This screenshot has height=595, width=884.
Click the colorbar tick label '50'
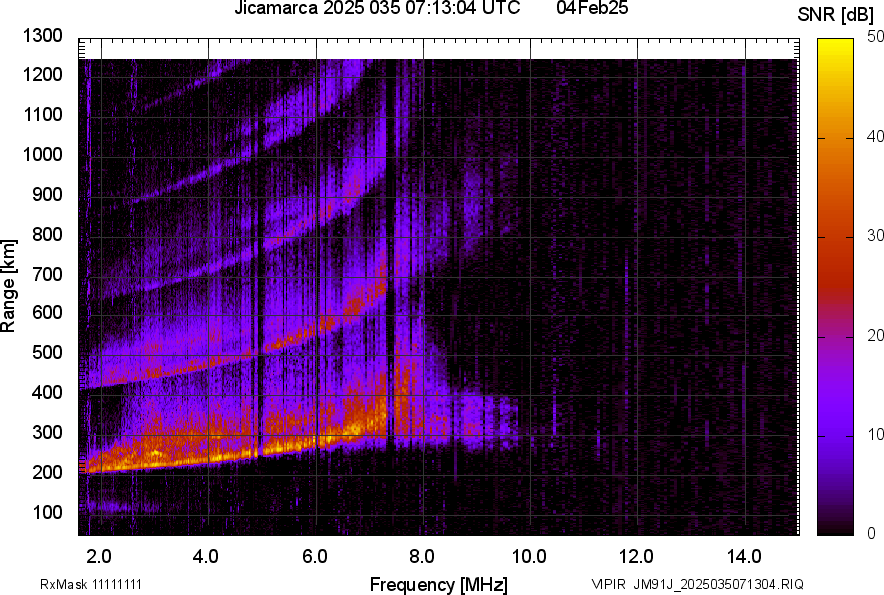(x=876, y=37)
